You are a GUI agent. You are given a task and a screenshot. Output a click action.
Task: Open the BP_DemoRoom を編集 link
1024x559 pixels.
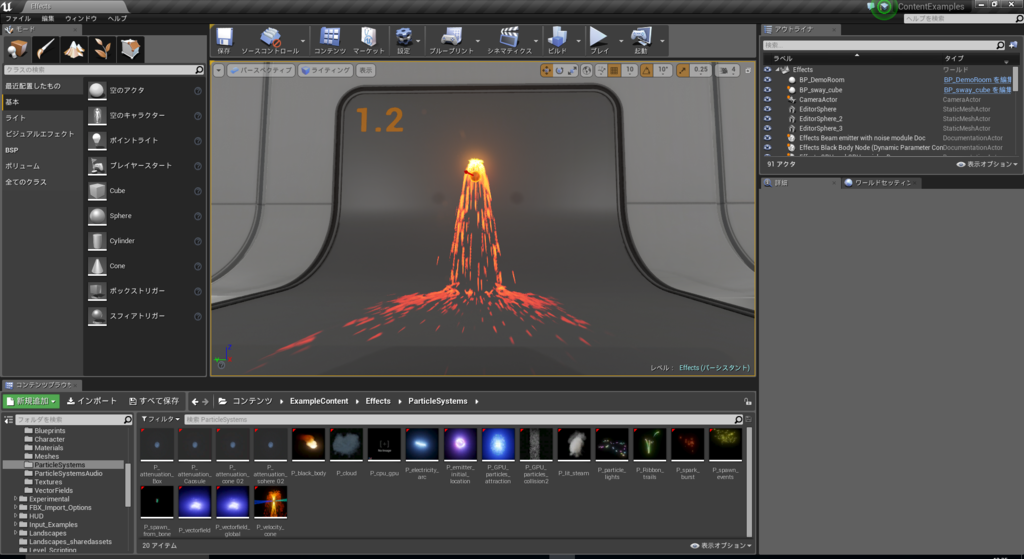tap(978, 80)
